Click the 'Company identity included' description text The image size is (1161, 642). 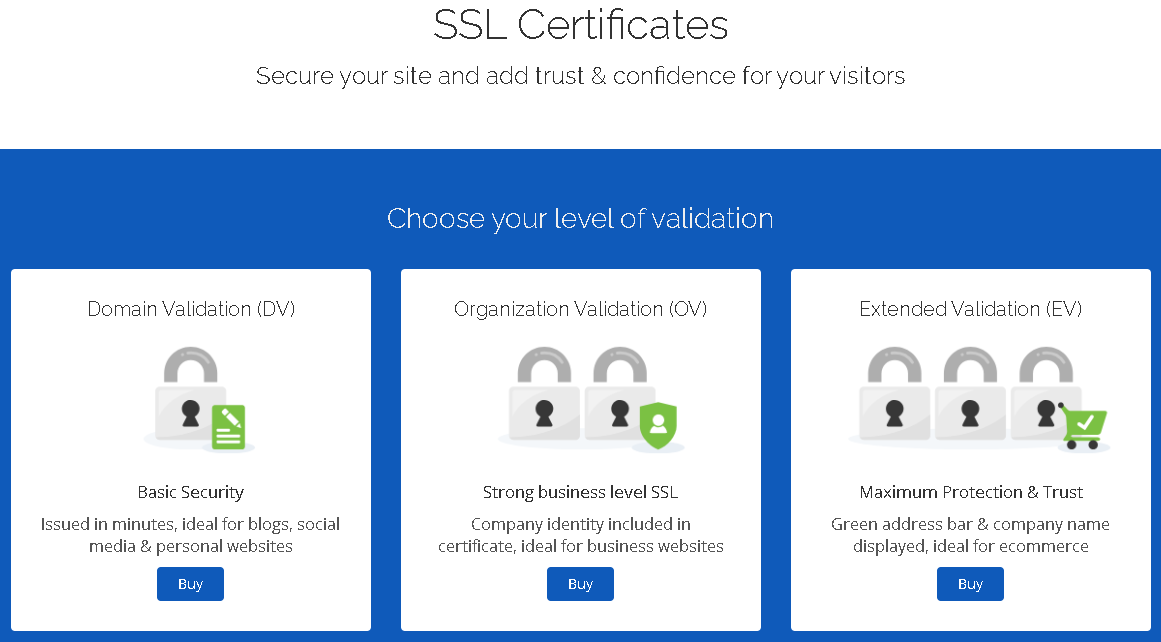pyautogui.click(x=580, y=535)
